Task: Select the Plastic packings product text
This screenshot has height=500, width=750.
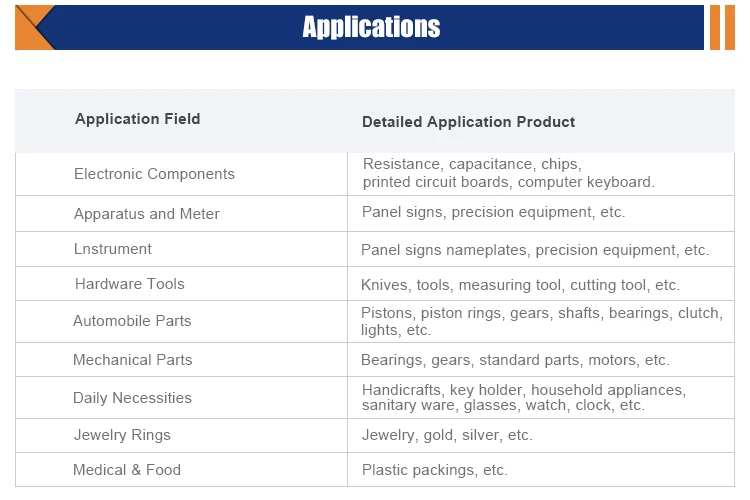Action: (x=435, y=470)
